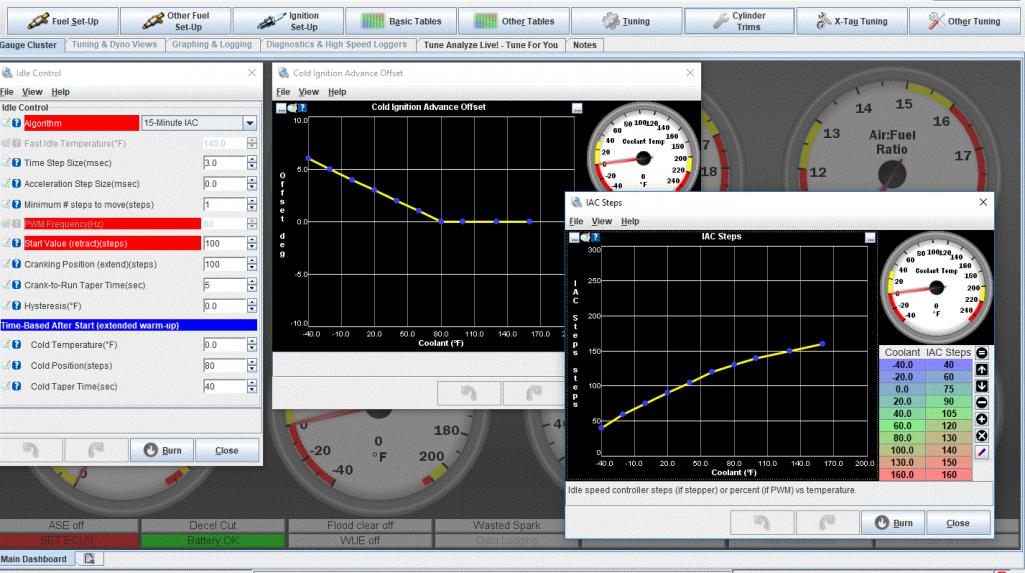
Task: Open File menu in Cold Ignition Advance Offset
Action: coord(284,92)
